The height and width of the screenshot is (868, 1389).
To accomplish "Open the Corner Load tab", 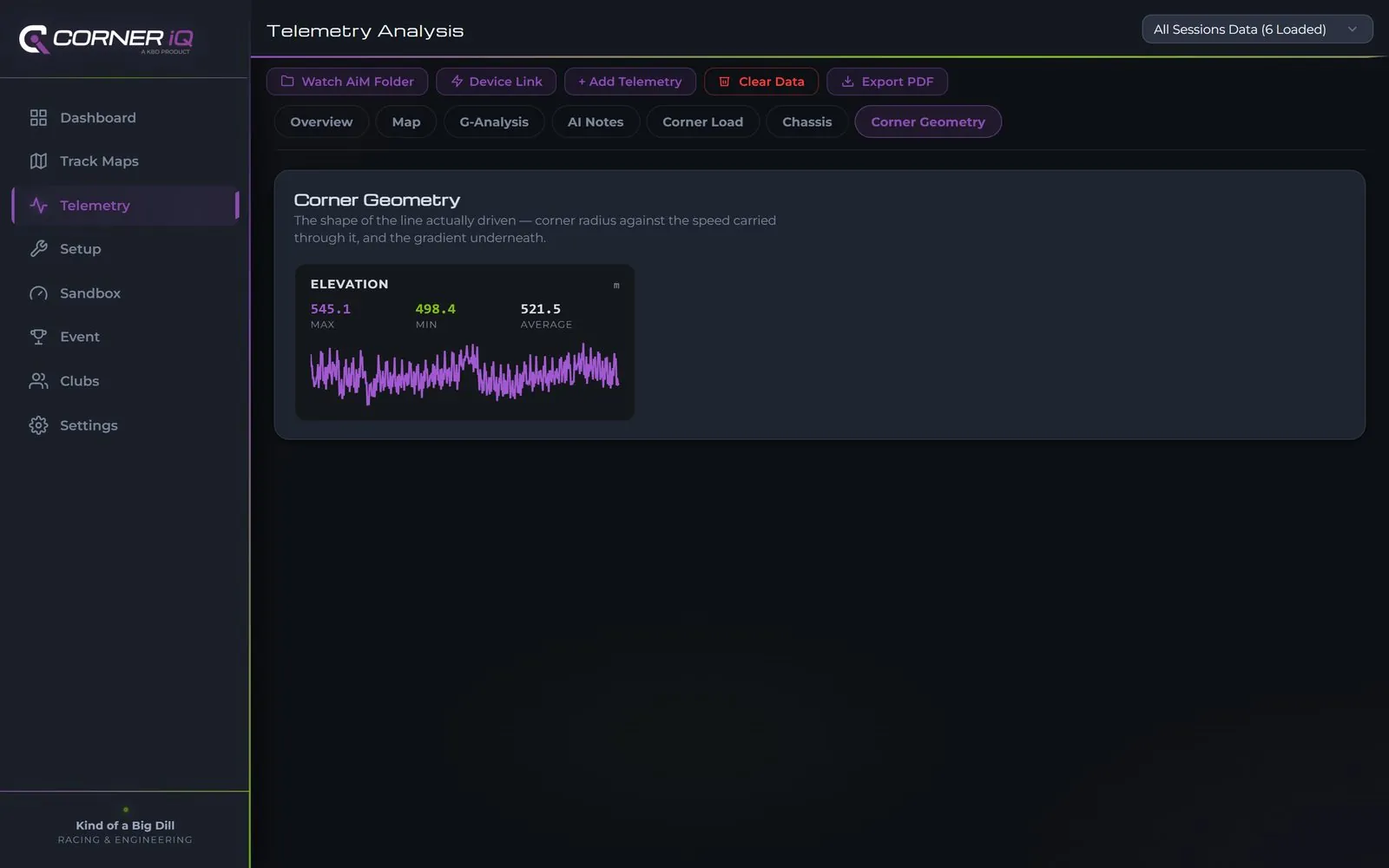I will tap(702, 122).
